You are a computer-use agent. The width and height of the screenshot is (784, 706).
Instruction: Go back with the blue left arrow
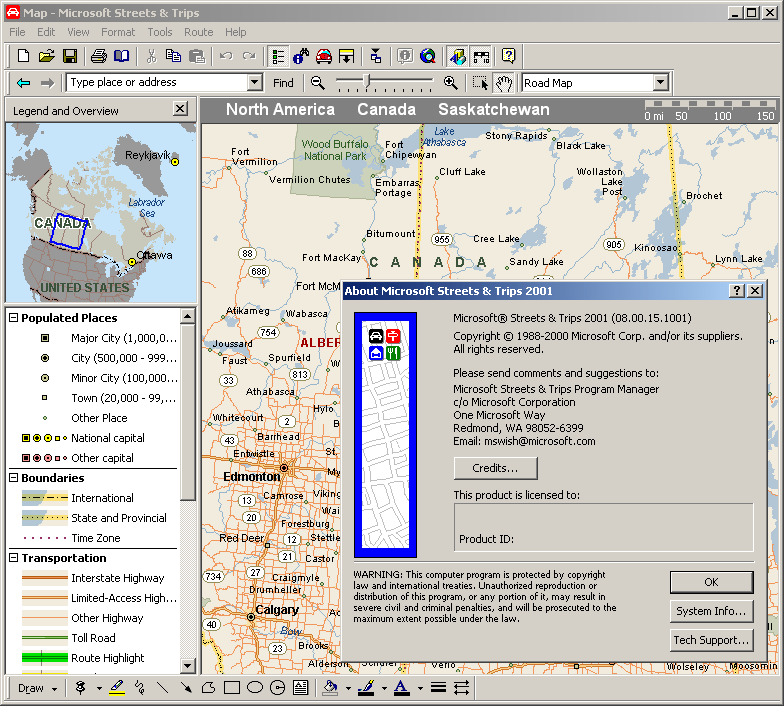[24, 83]
